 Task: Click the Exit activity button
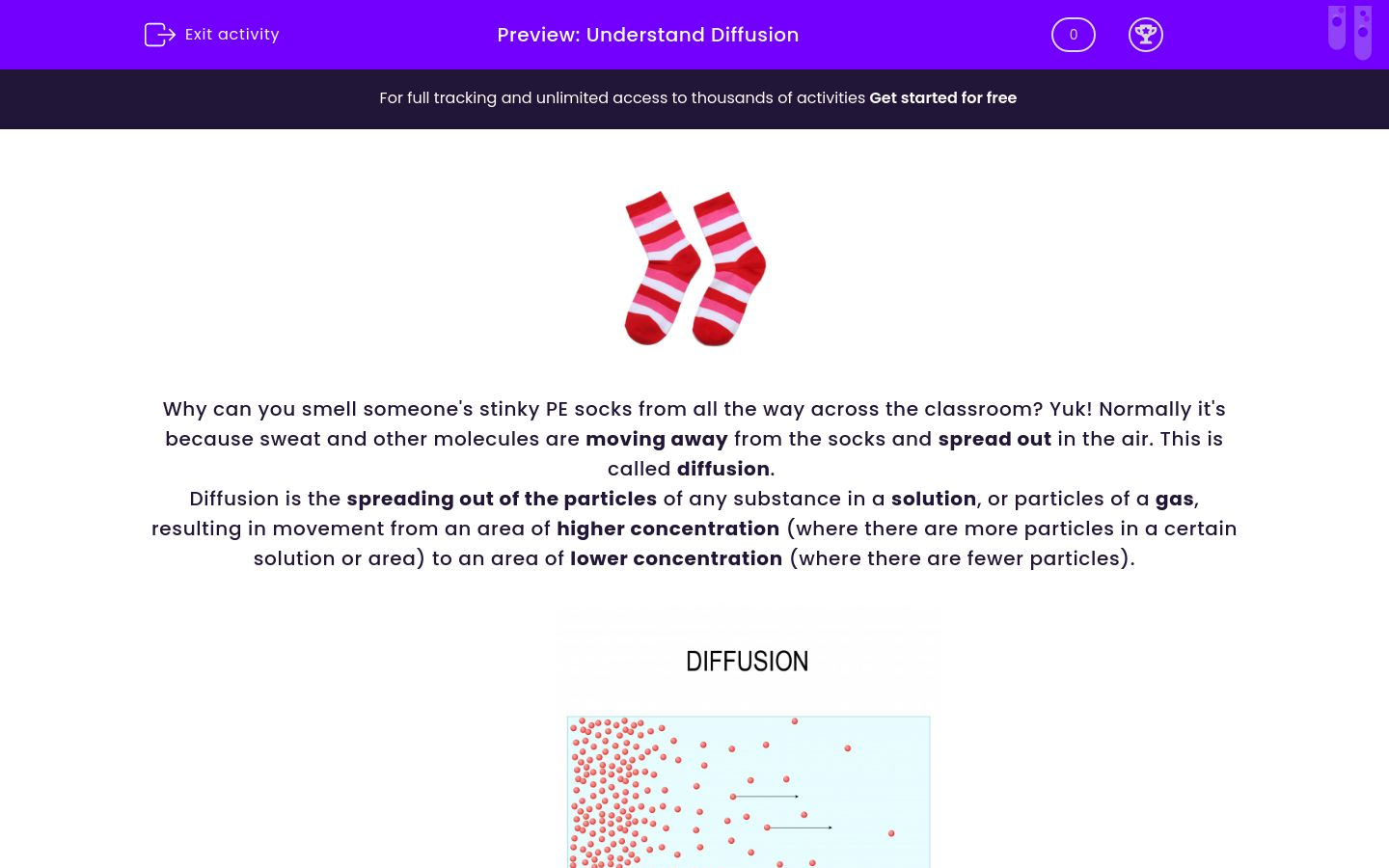211,34
